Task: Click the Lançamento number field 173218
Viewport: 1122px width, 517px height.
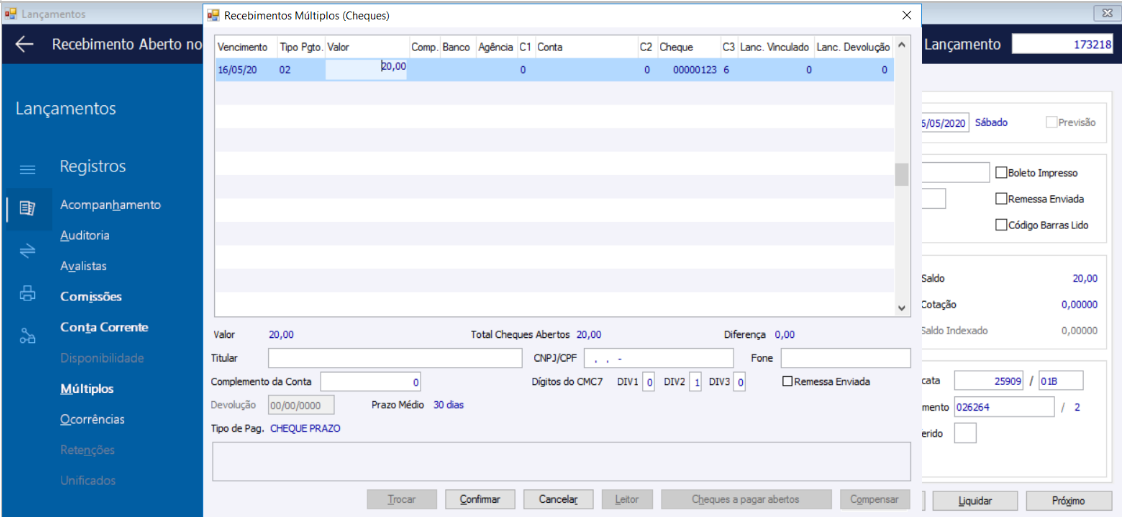Action: click(x=1063, y=44)
